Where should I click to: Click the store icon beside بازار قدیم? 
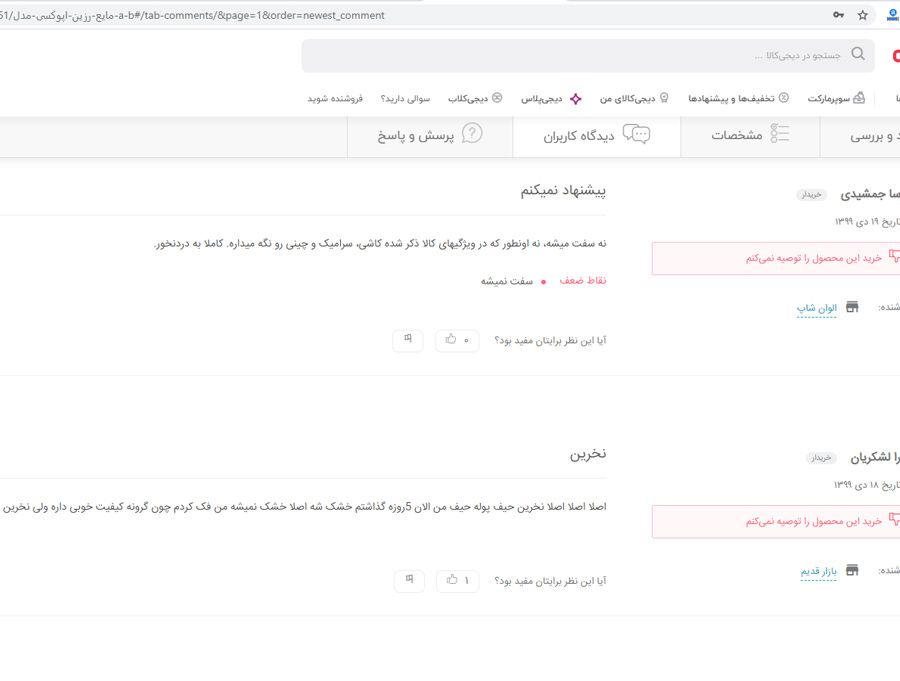coord(852,570)
